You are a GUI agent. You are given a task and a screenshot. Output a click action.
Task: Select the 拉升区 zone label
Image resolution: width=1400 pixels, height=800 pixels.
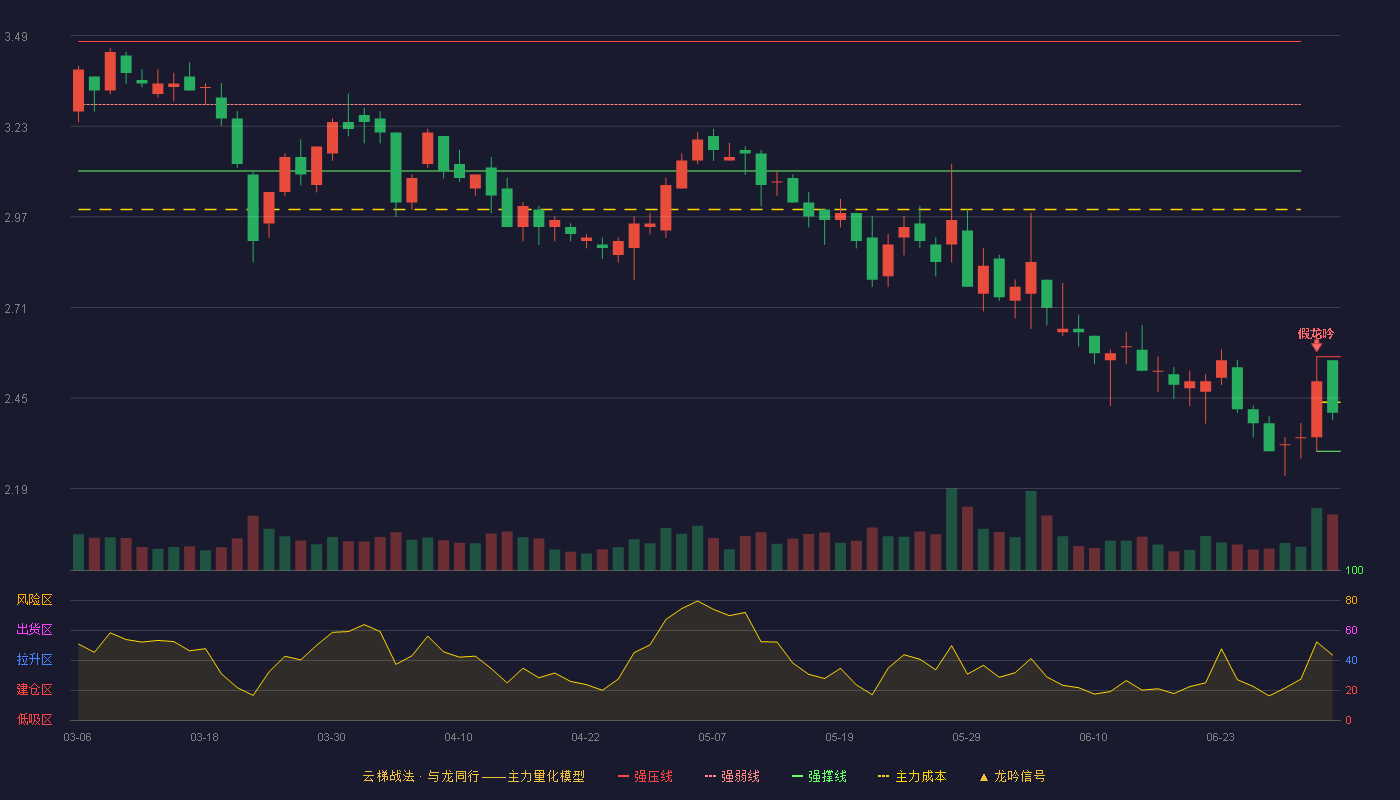[34, 660]
